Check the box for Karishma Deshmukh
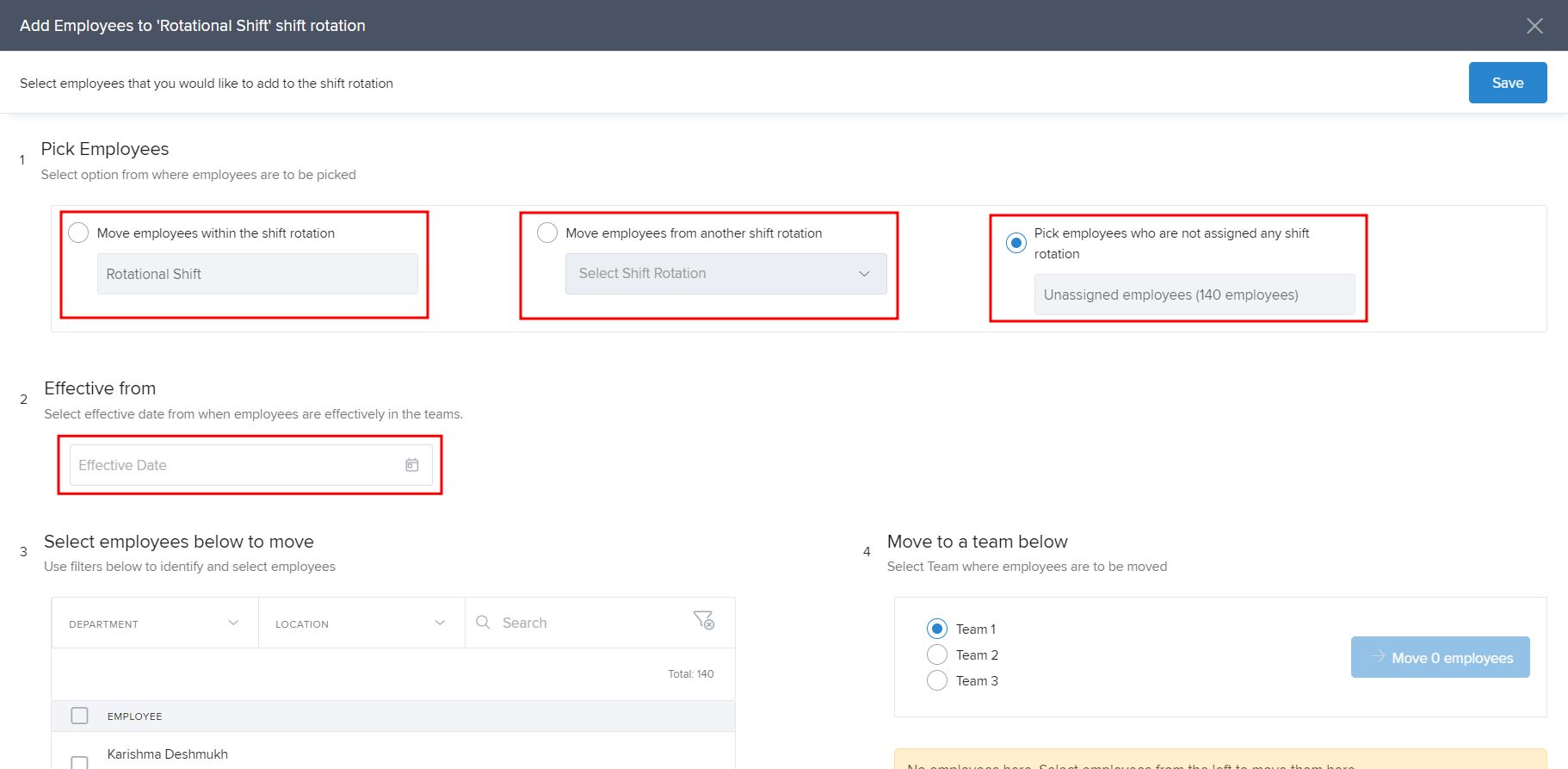Viewport: 1568px width, 769px height. pos(80,762)
